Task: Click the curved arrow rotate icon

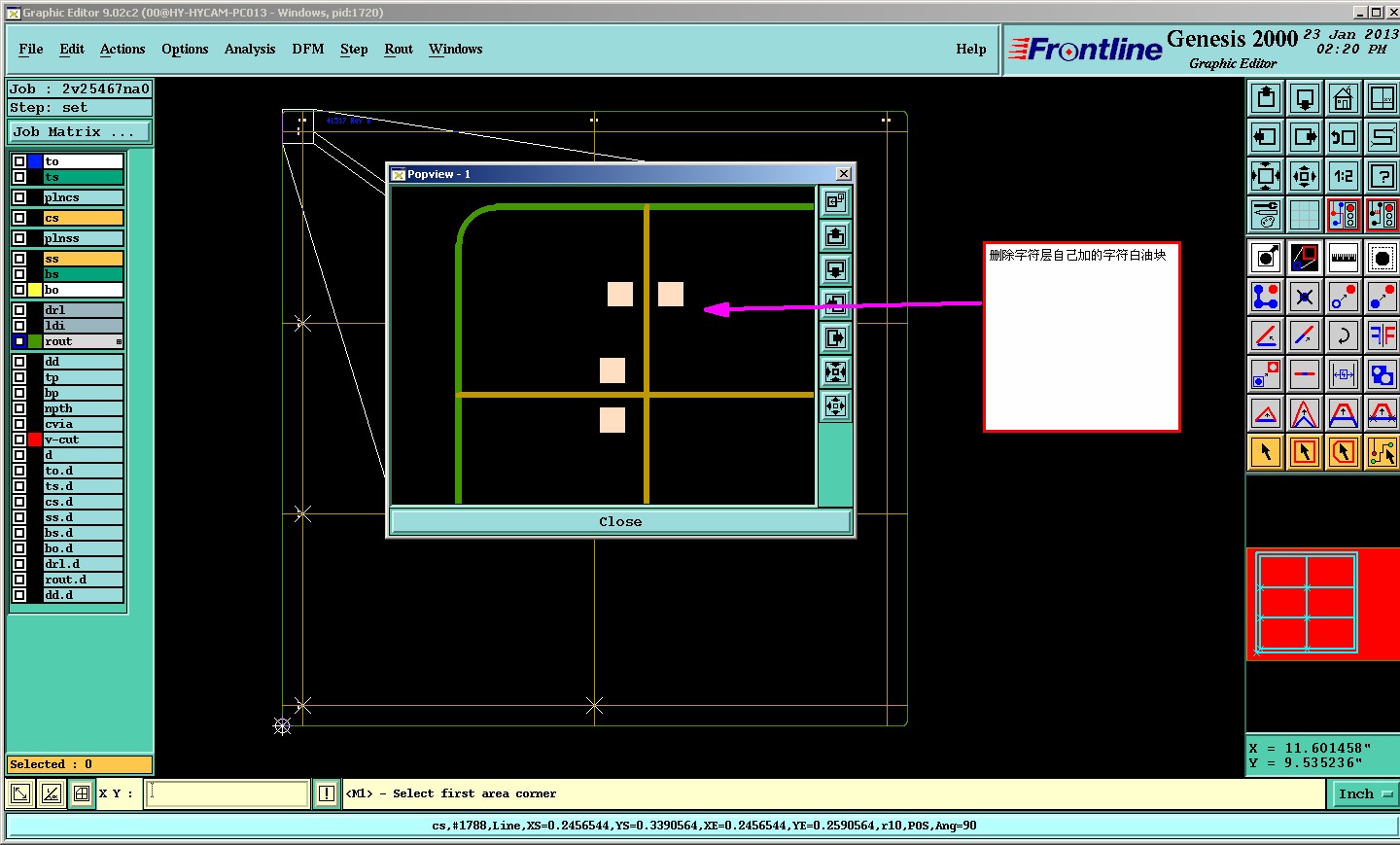Action: pyautogui.click(x=1344, y=335)
